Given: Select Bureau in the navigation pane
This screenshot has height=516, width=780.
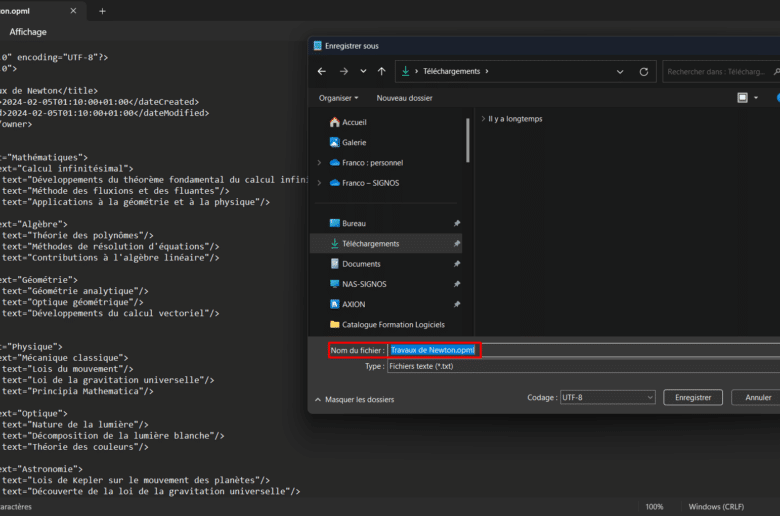Looking at the screenshot, I should [x=354, y=223].
